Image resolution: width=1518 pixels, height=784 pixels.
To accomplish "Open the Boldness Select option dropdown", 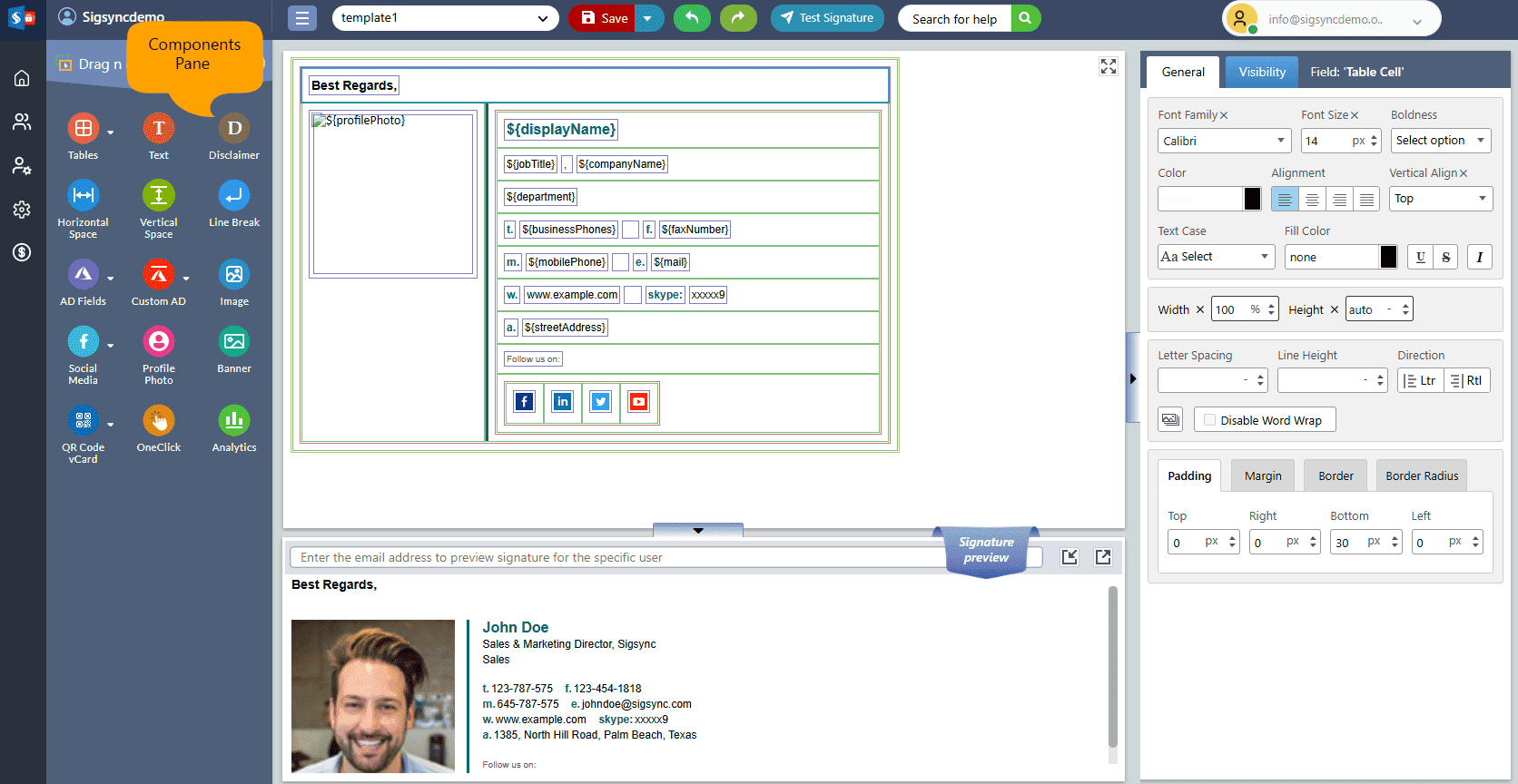I will tap(1440, 141).
